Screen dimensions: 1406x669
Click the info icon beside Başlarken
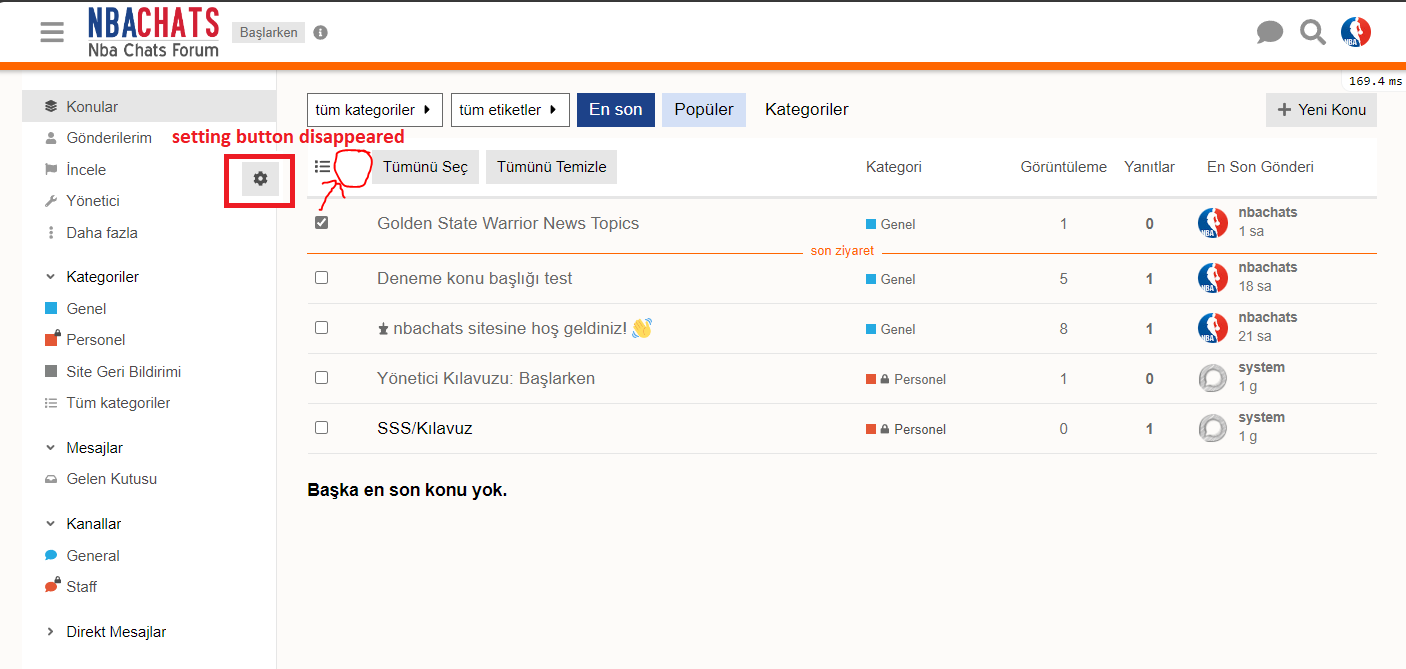(x=320, y=32)
